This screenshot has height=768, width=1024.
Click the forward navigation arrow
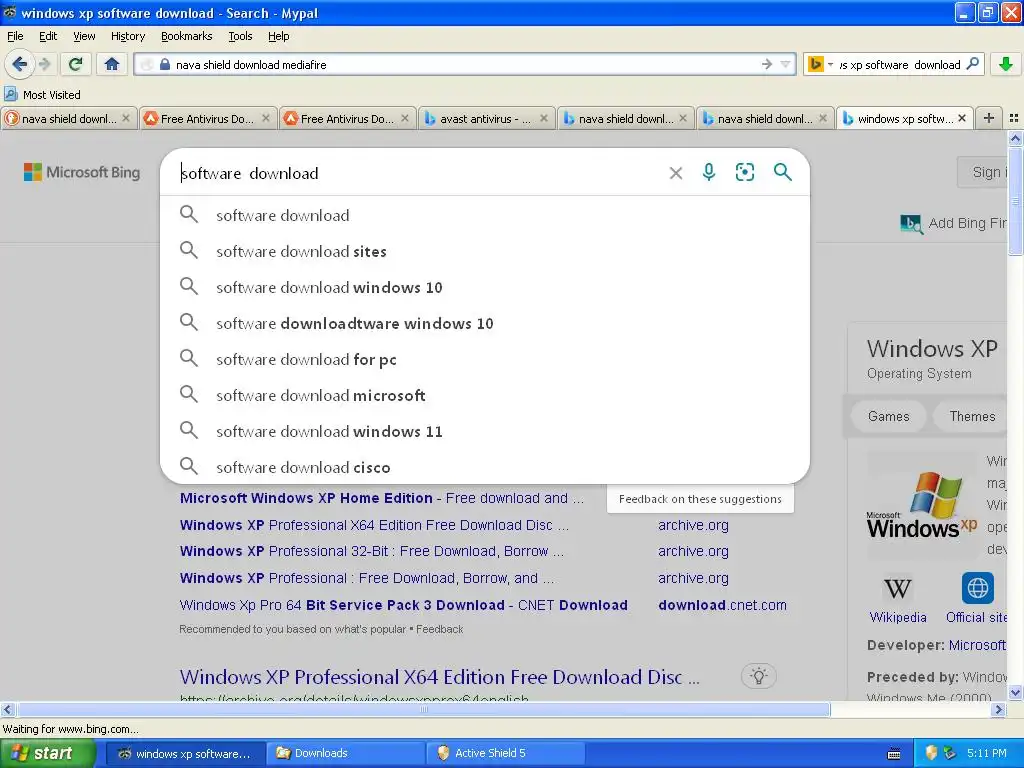(x=44, y=64)
